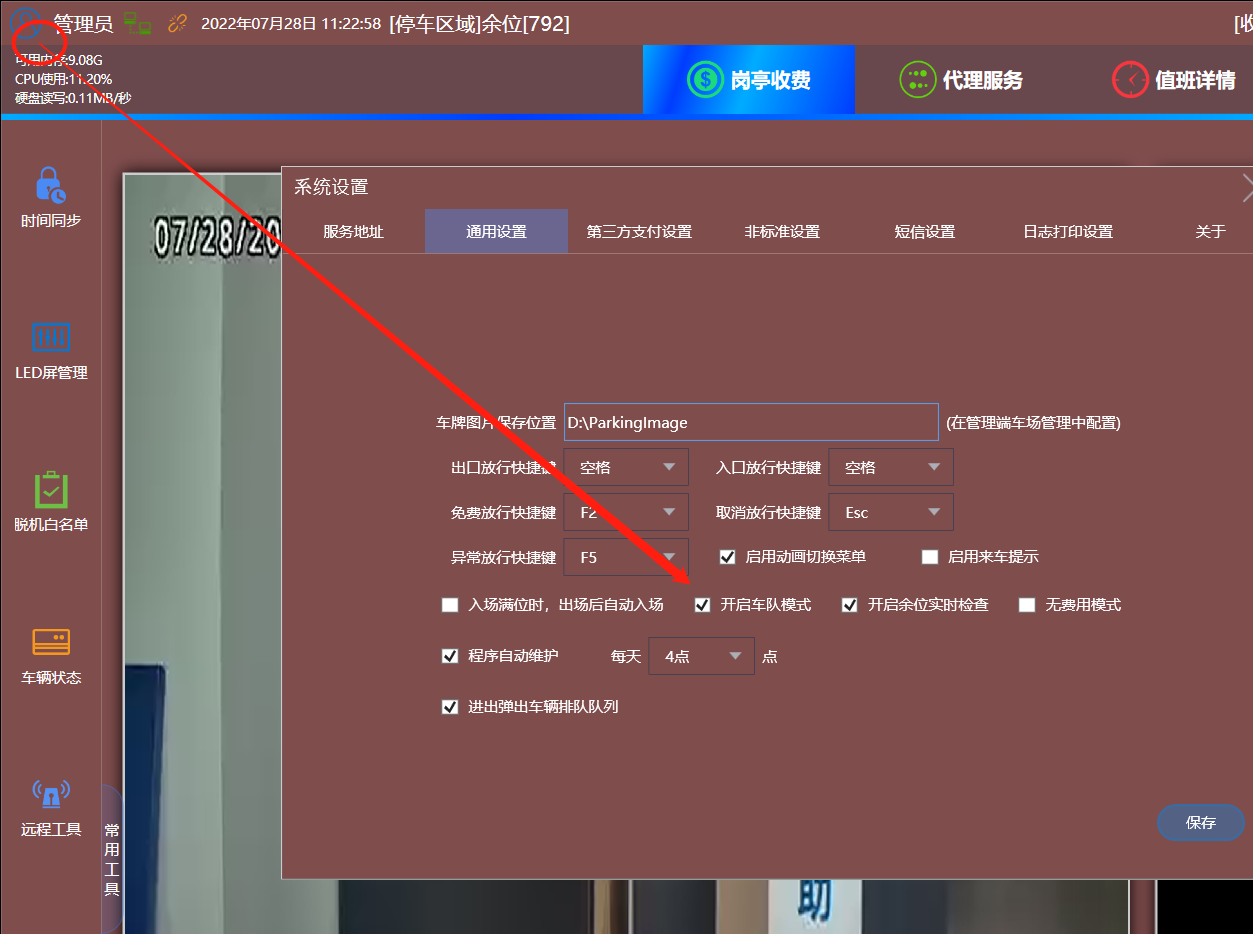1253x934 pixels.
Task: Expand the 入口放行快捷键 dropdown
Action: tap(891, 467)
